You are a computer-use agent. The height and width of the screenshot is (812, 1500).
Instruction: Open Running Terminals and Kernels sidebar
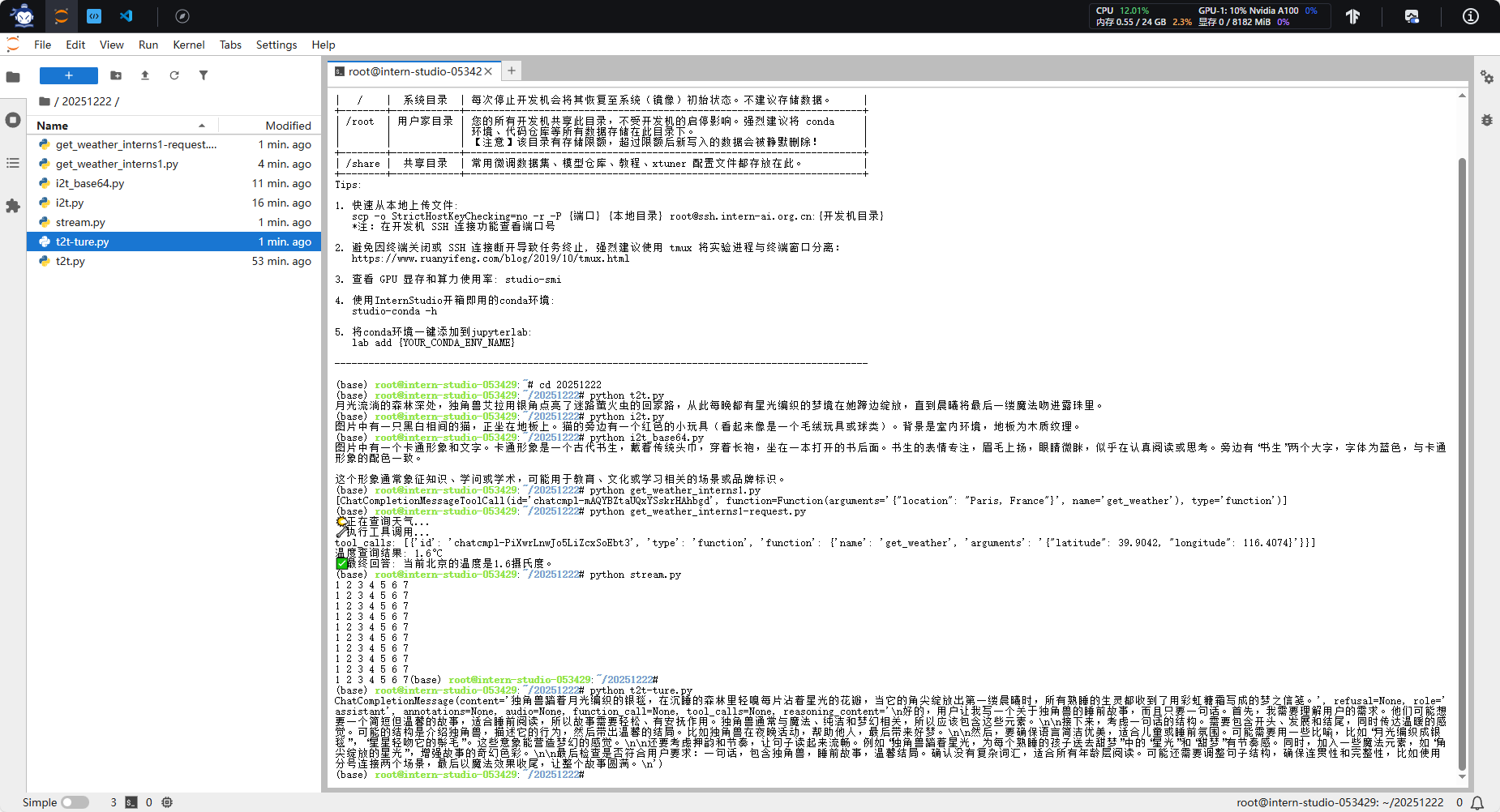(x=13, y=120)
